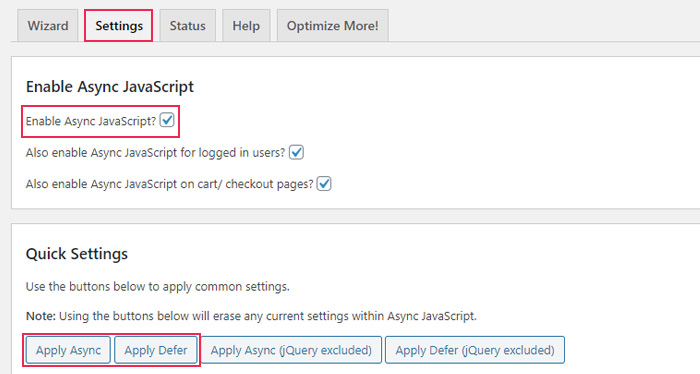Click 'Also enable Async JavaScript on cart/ checkout pages?' label
The image size is (700, 374).
[170, 184]
